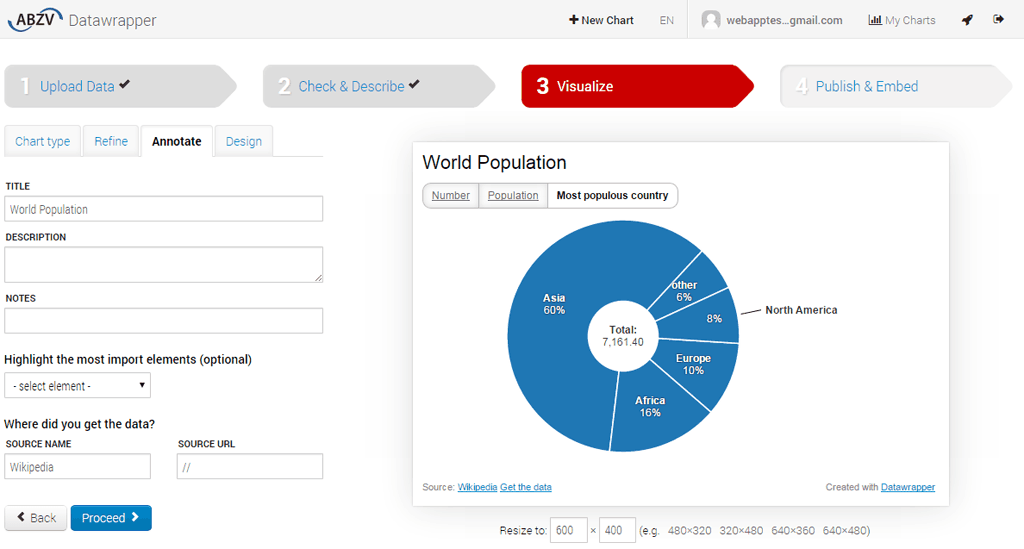The width and height of the screenshot is (1024, 549).
Task: Switch to the Chart type tab
Action: coord(42,141)
